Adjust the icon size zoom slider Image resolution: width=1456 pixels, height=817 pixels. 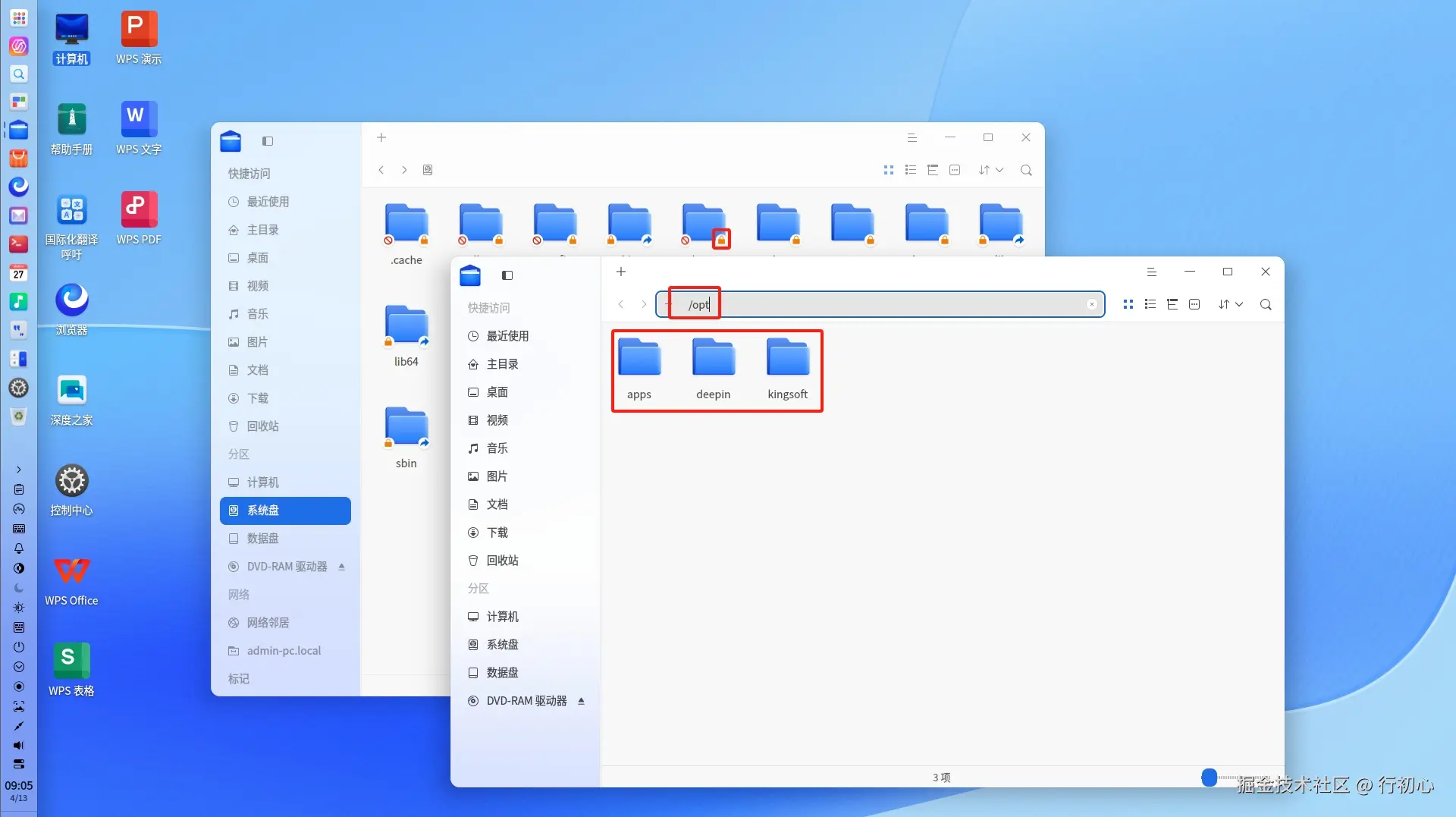coord(1209,777)
